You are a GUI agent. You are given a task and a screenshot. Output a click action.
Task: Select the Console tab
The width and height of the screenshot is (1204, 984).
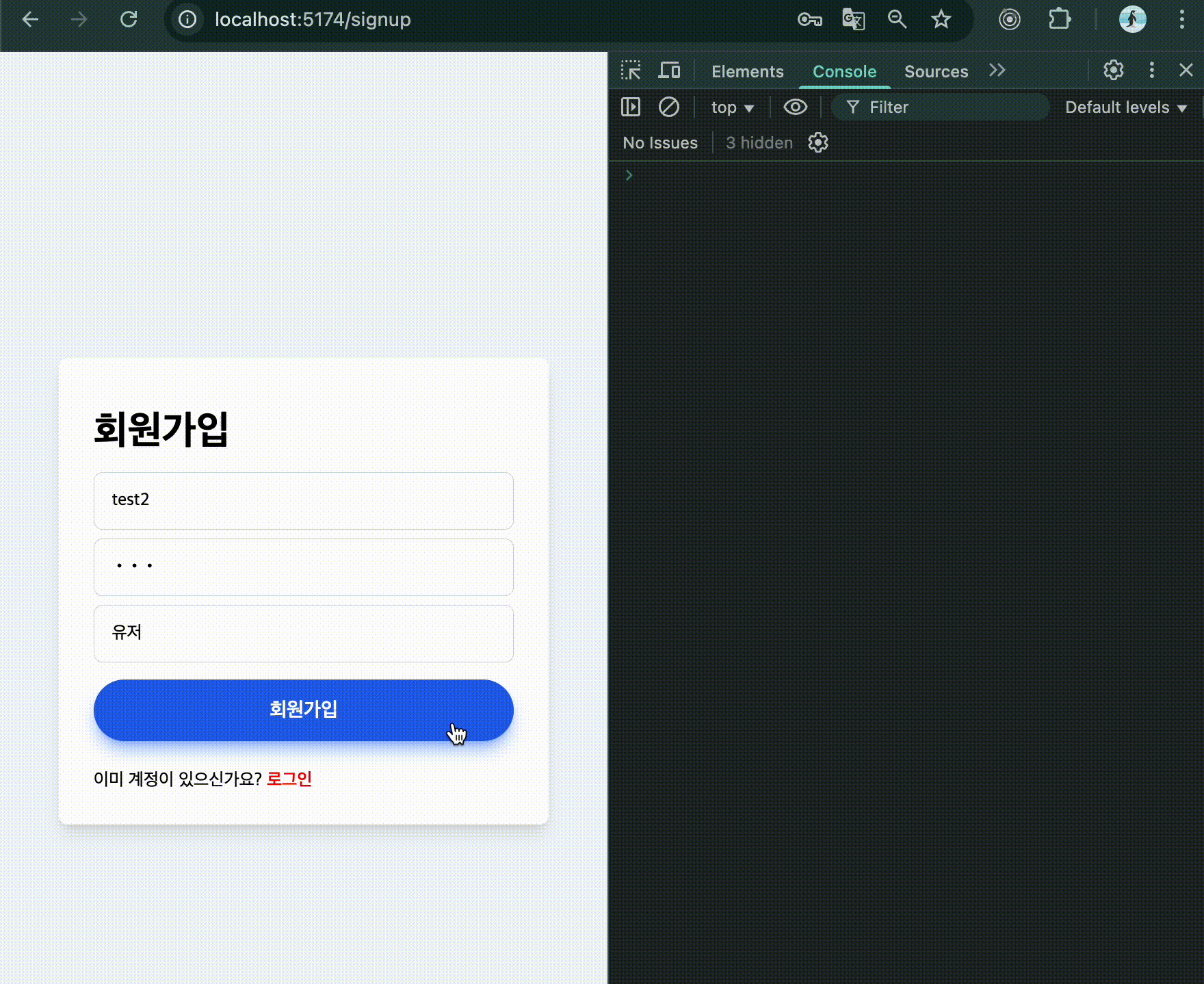point(844,71)
